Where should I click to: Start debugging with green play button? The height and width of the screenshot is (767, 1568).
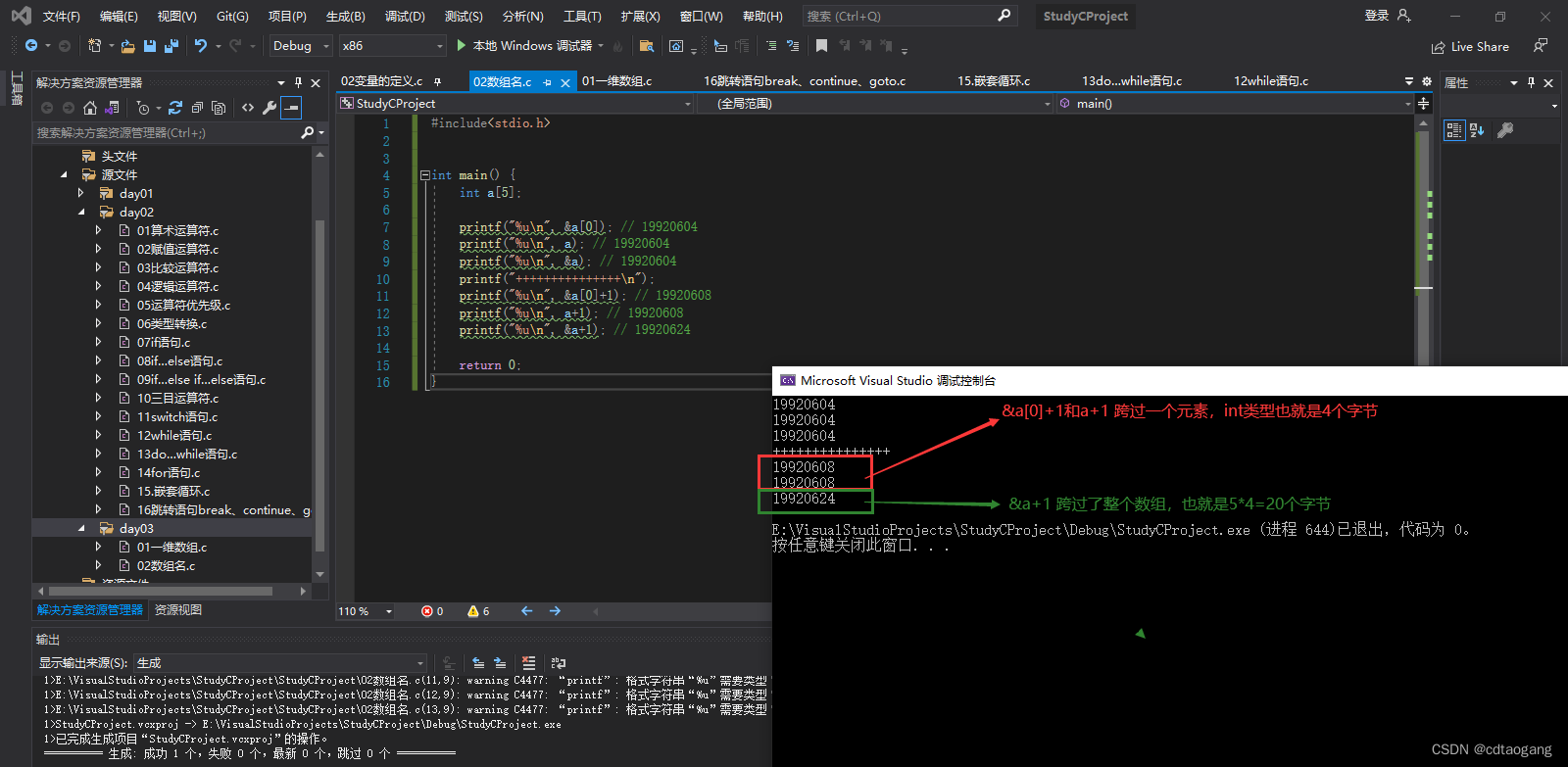tap(462, 46)
